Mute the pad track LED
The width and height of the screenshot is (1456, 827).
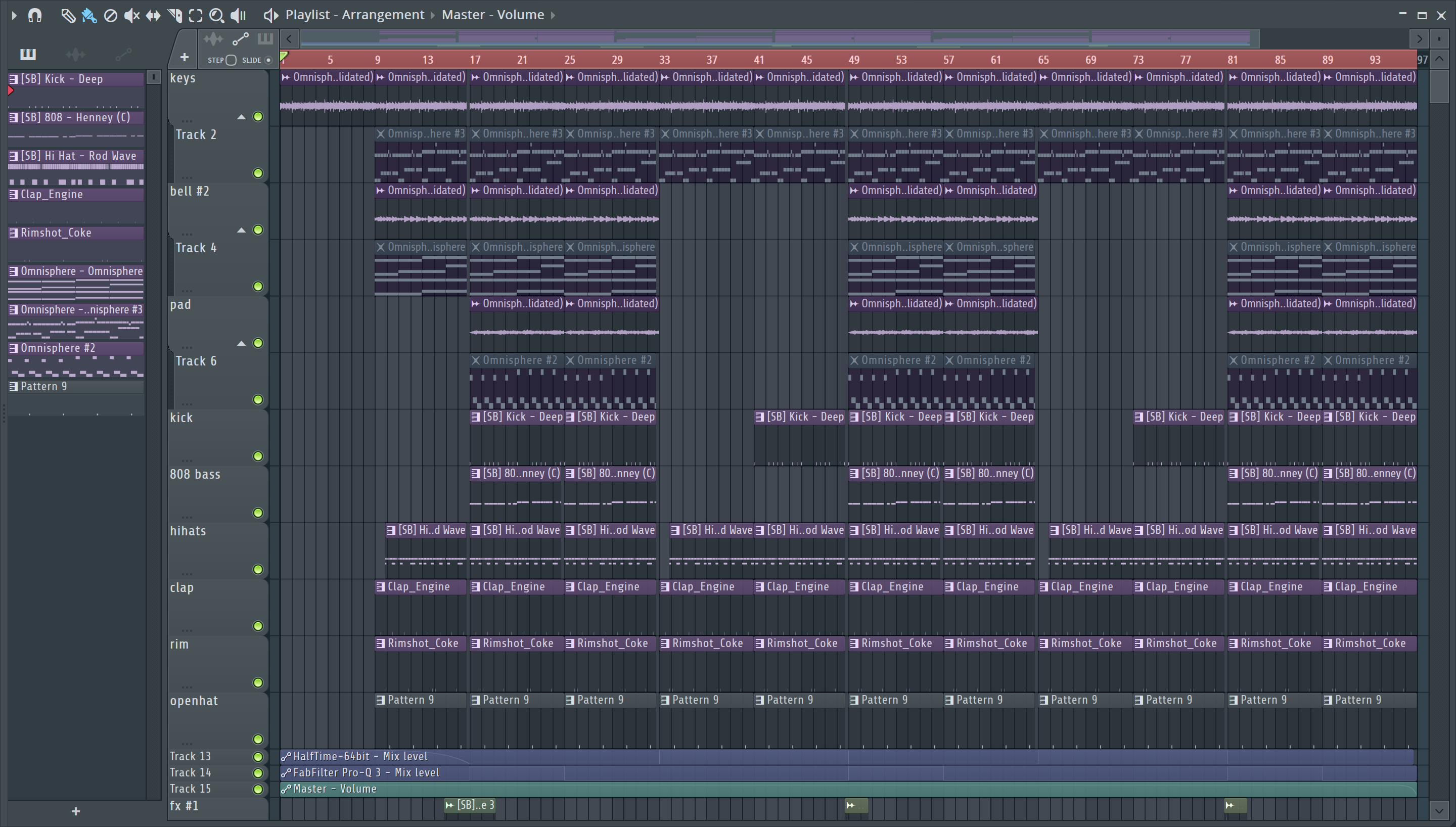coord(258,343)
